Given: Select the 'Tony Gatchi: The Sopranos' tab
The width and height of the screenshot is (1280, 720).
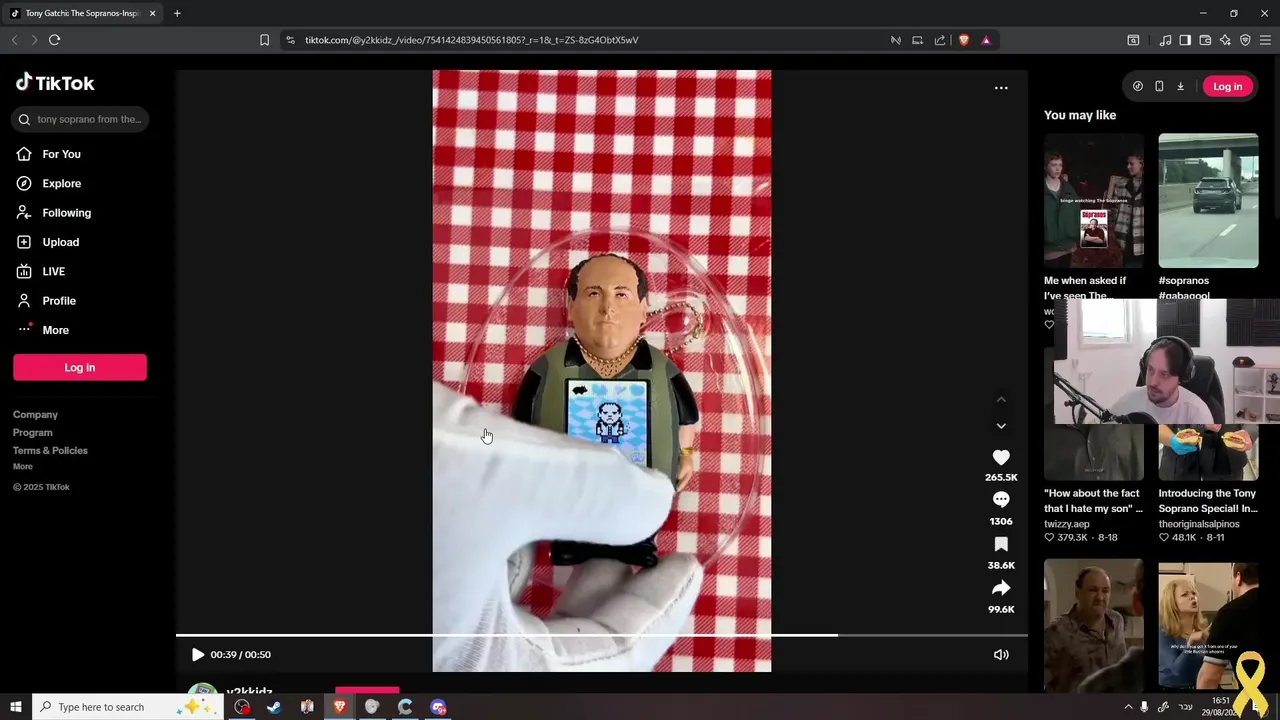Looking at the screenshot, I should coord(82,13).
